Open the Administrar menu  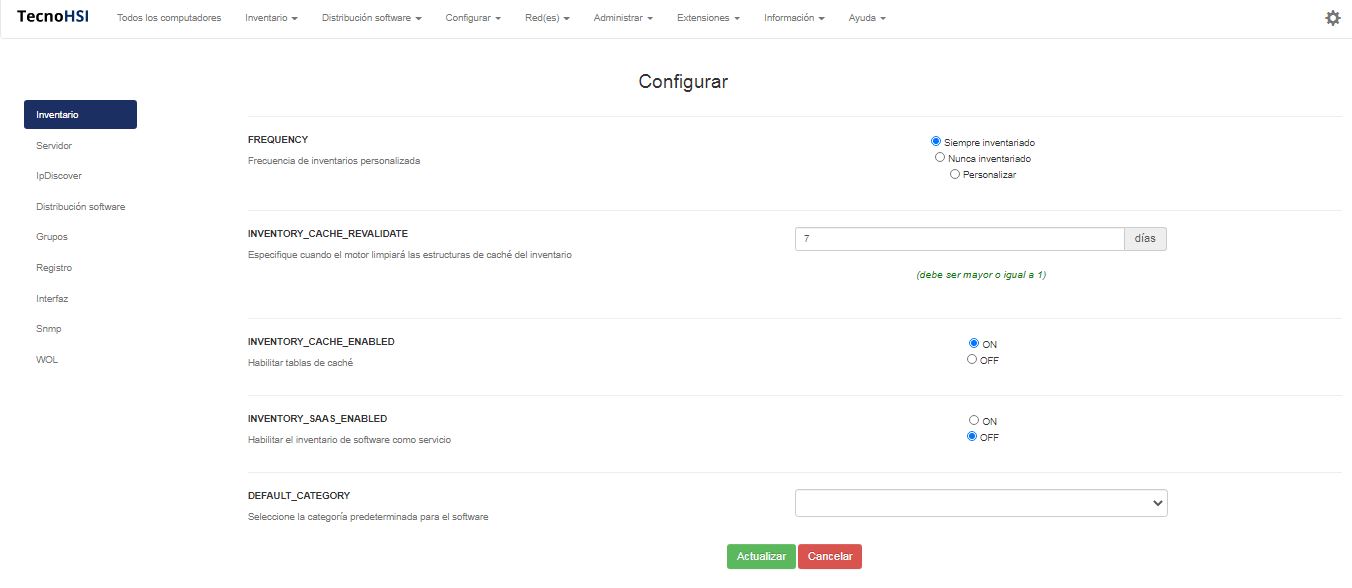pyautogui.click(x=623, y=18)
